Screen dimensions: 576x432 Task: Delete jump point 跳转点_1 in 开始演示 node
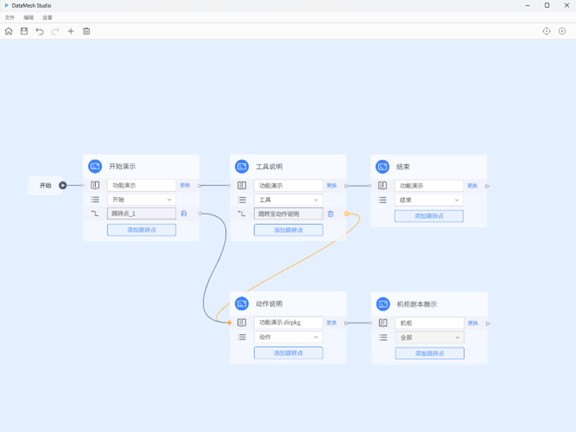tap(184, 213)
